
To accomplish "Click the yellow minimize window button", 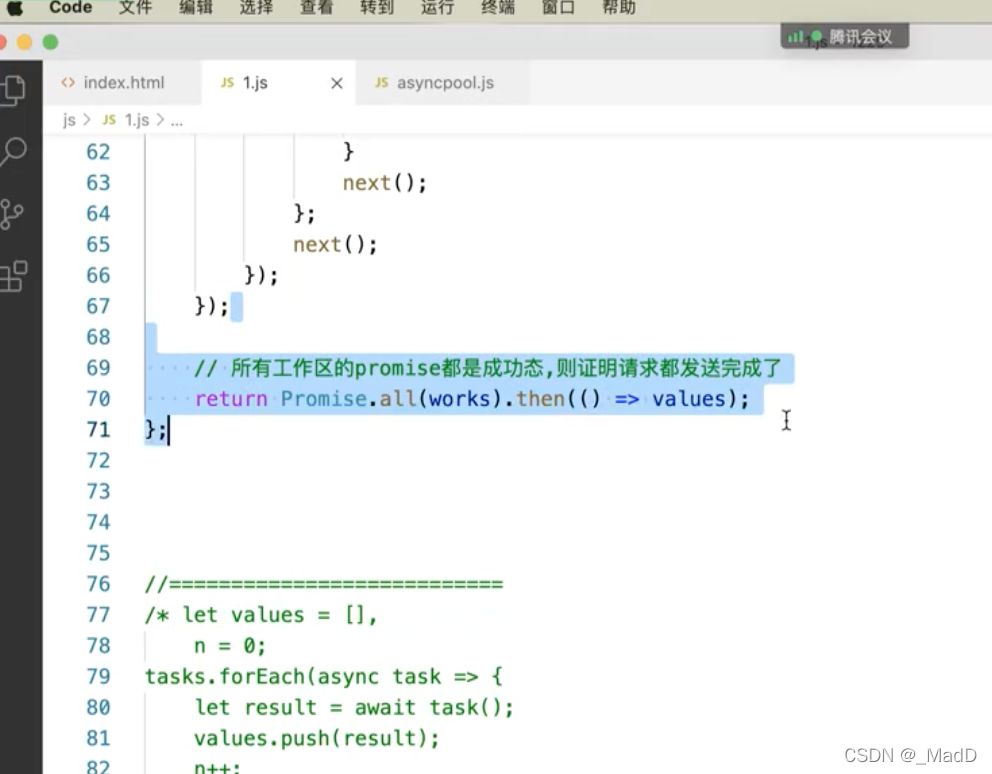I will coord(25,42).
